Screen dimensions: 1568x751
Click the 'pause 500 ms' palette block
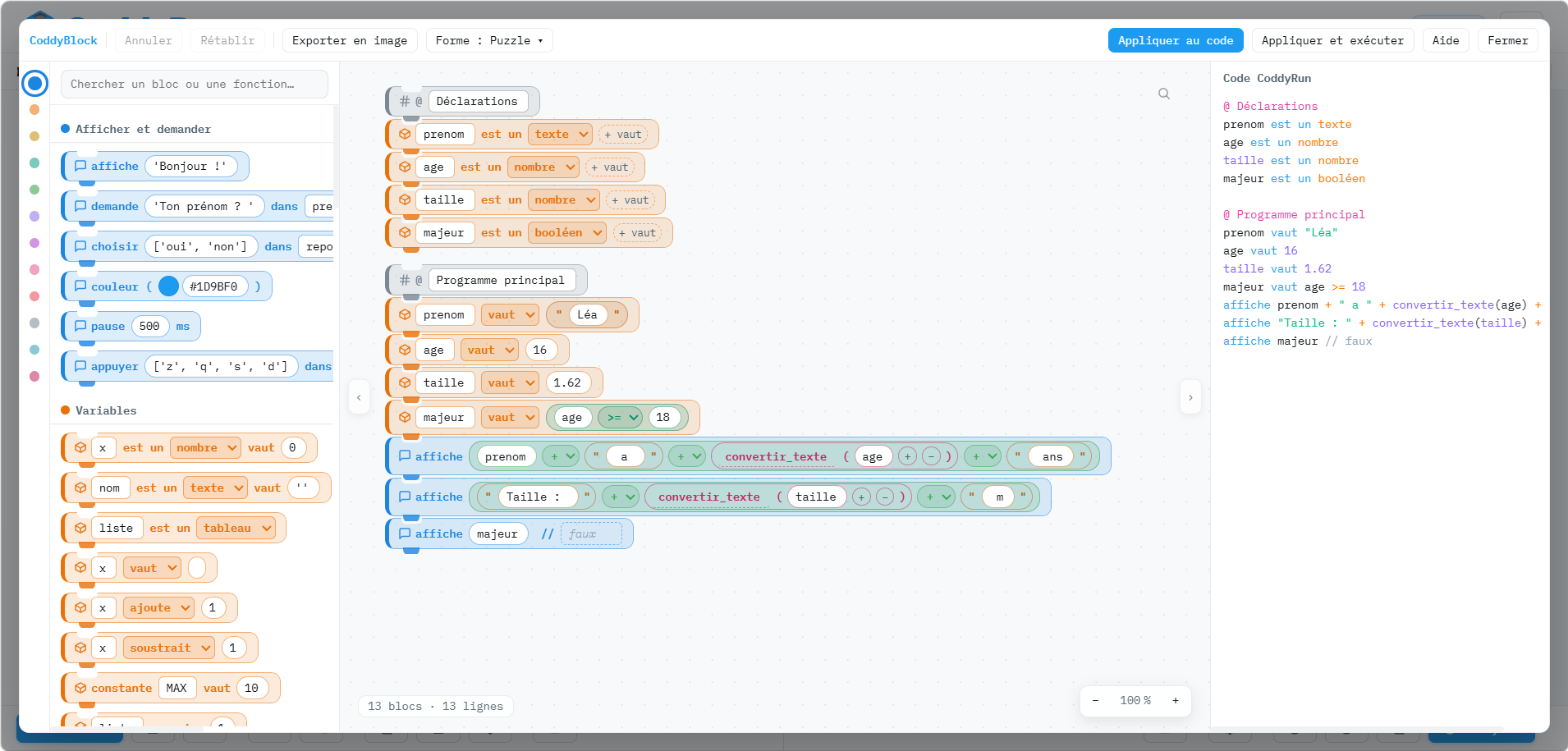[131, 326]
